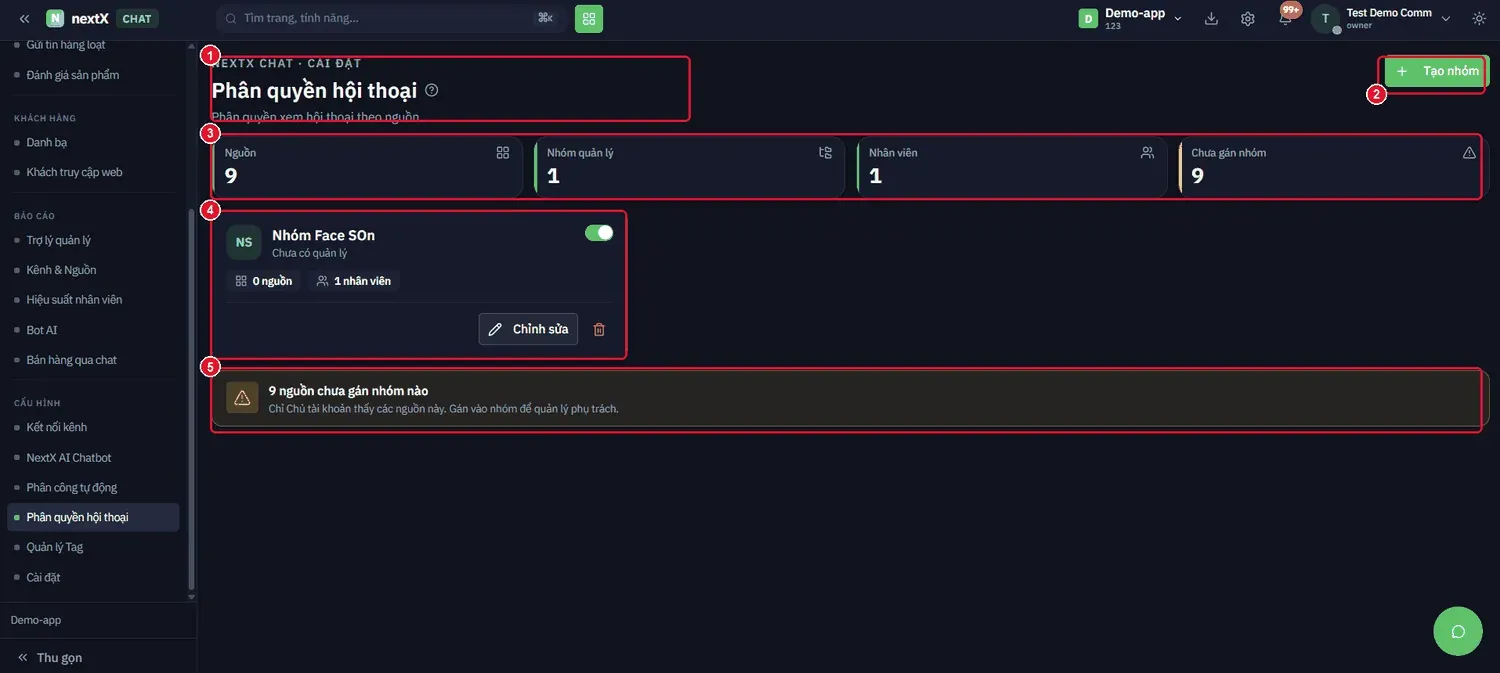
Task: Click Chỉnh sửa on Nhóm Face SOn
Action: coord(528,329)
